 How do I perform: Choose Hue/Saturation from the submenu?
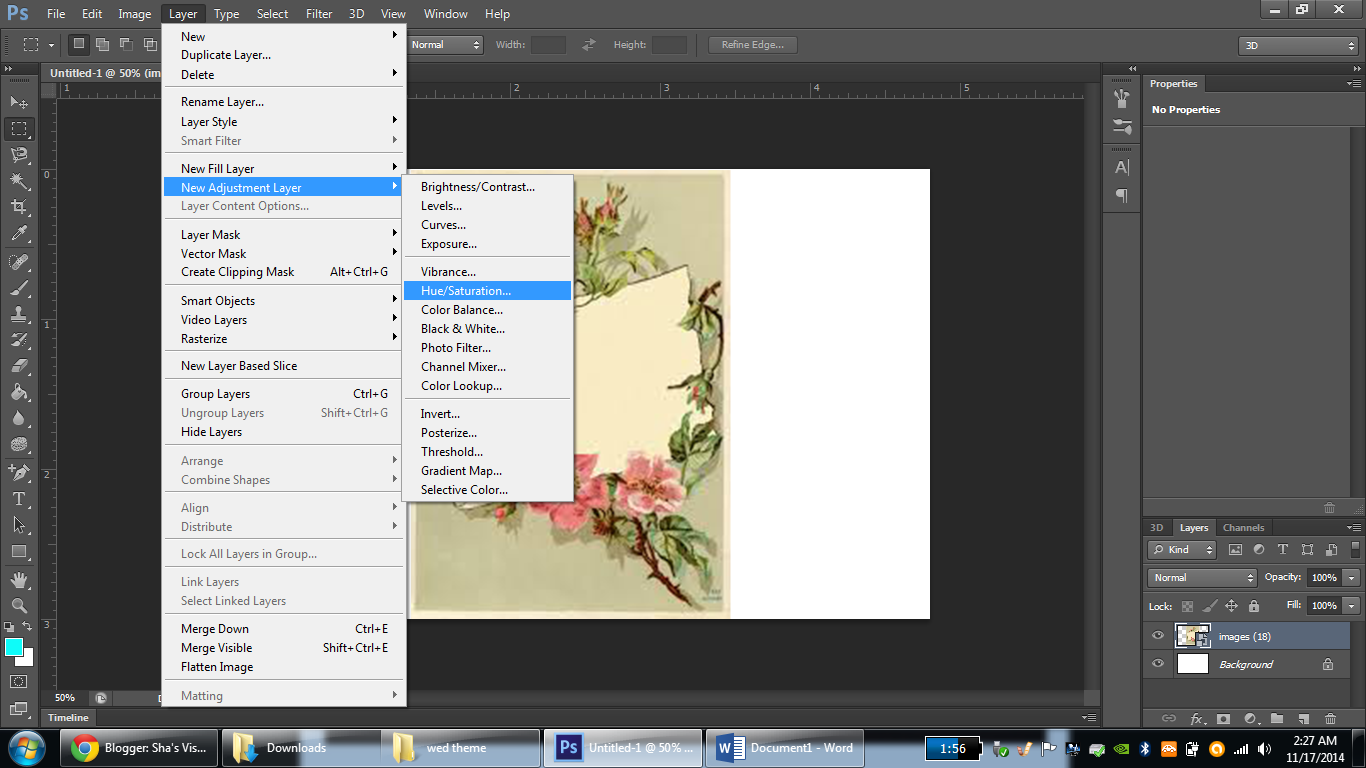487,291
